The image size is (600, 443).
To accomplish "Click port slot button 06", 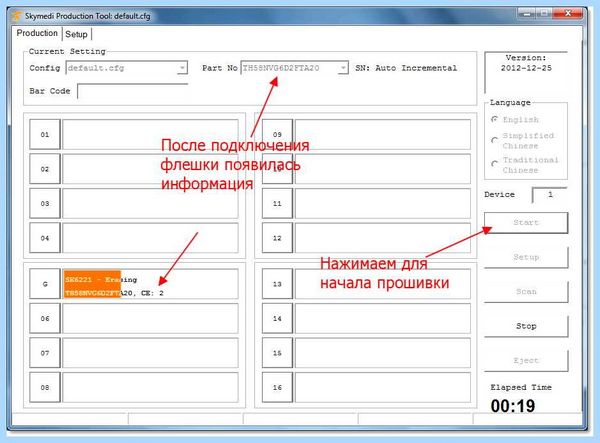I will [45, 318].
